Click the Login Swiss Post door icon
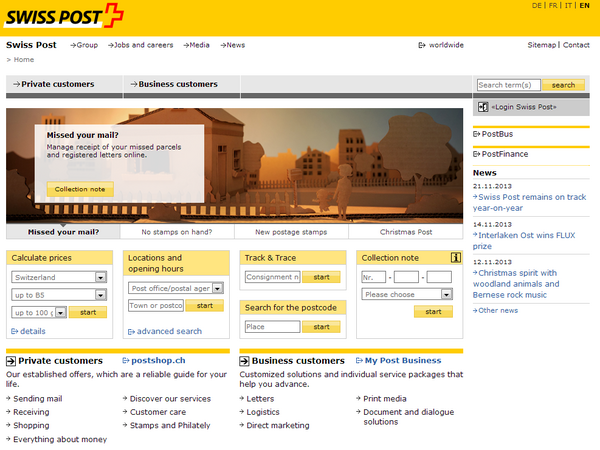 click(x=483, y=107)
